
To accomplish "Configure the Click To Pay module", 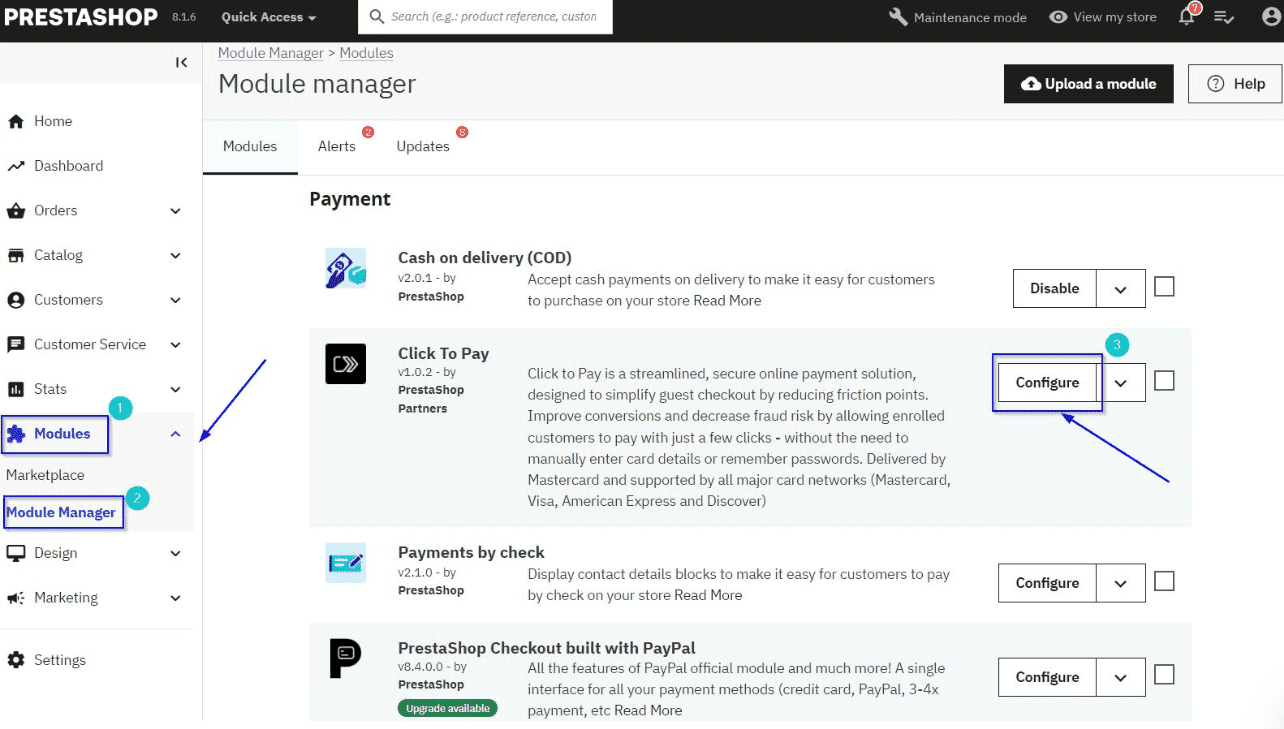I will tap(1047, 382).
